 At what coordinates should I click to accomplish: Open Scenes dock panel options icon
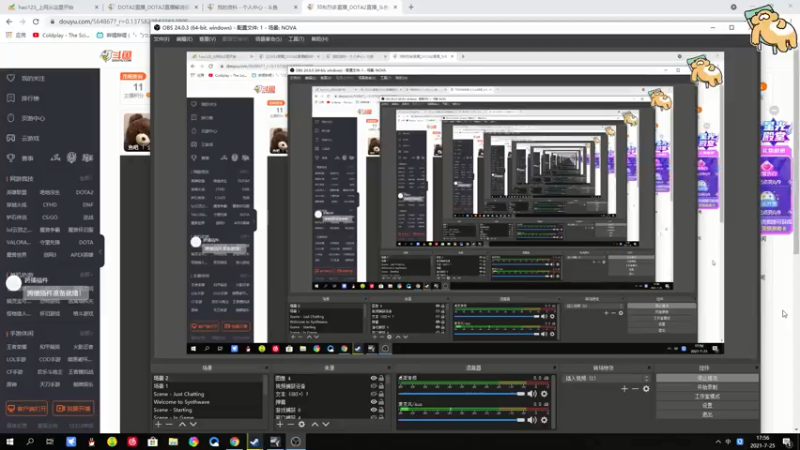coord(266,368)
